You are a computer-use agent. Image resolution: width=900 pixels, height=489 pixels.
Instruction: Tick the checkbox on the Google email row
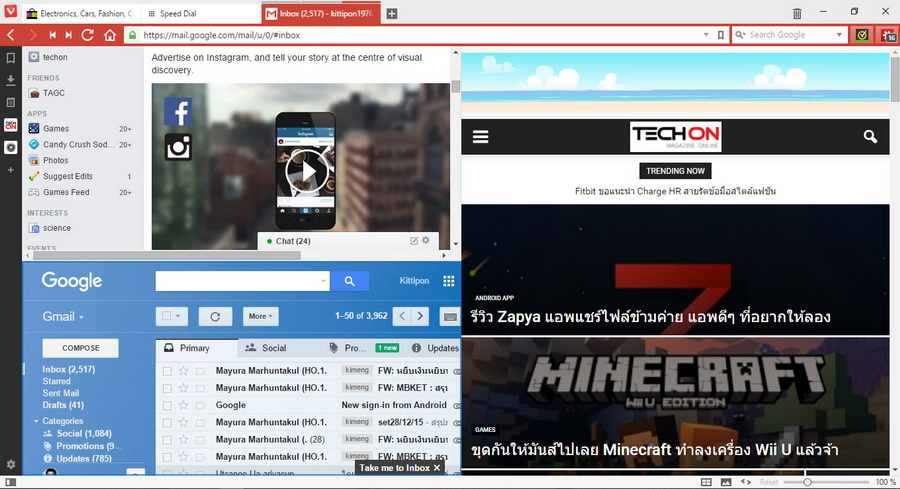[167, 405]
